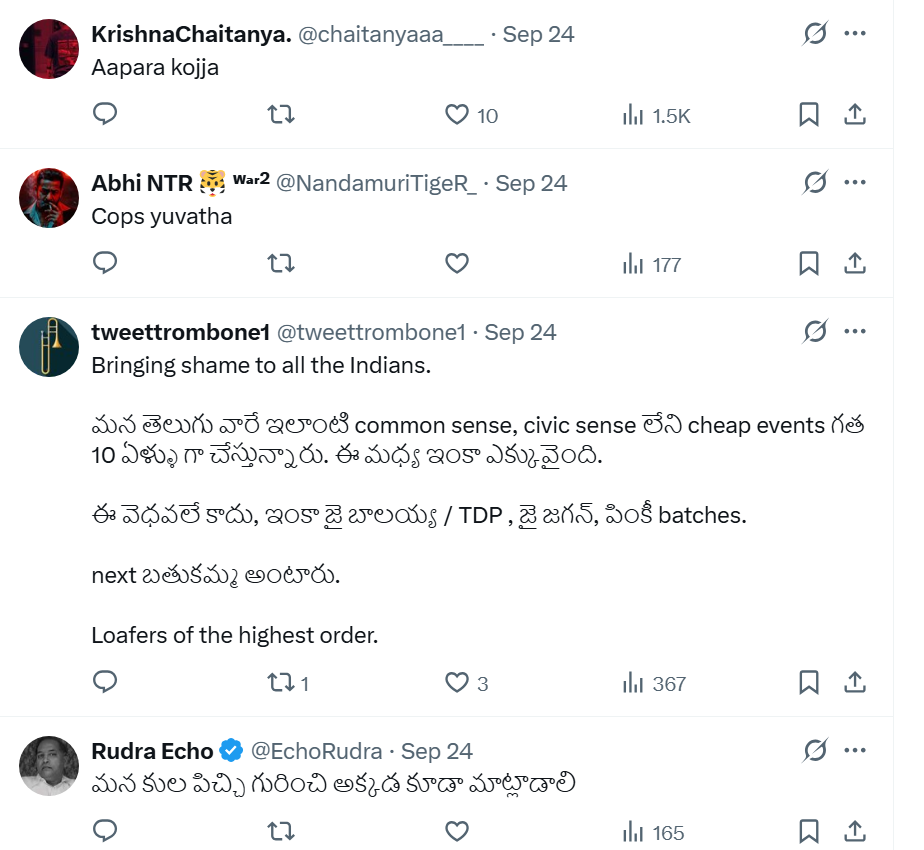The image size is (924, 850).
Task: Share KrishnaChaitanya's tweet
Action: click(855, 115)
